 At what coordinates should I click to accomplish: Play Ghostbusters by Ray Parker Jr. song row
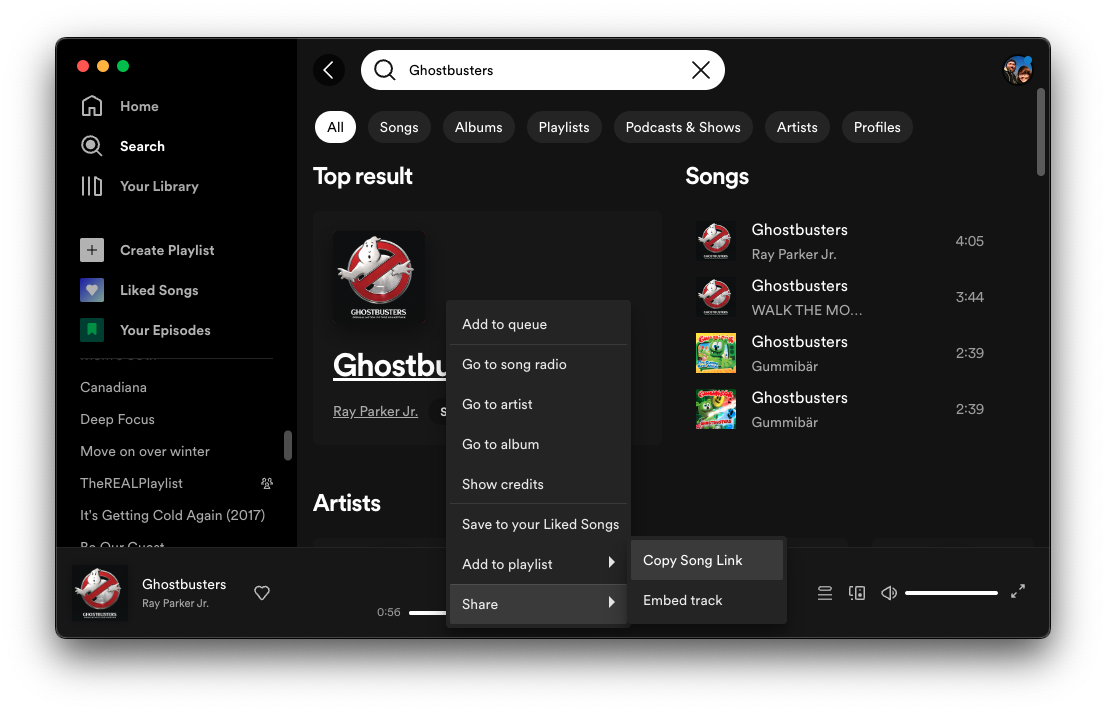(846, 241)
